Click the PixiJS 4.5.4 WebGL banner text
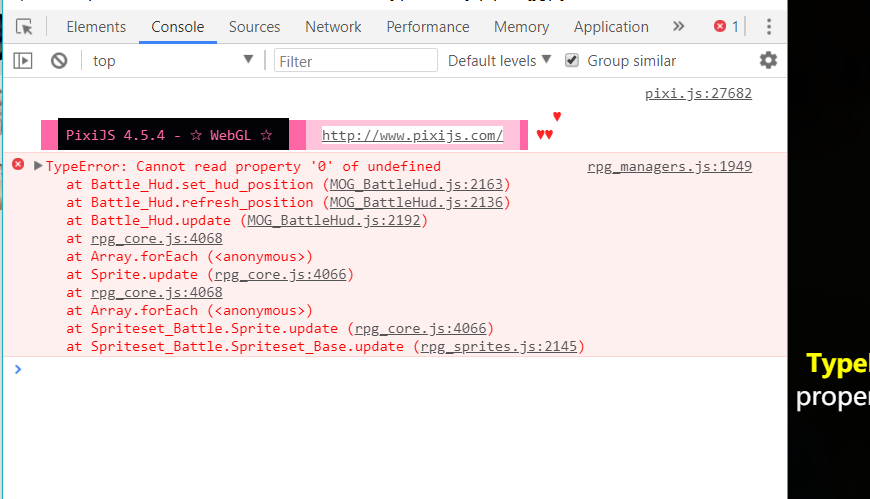Image resolution: width=870 pixels, height=499 pixels. (x=169, y=135)
